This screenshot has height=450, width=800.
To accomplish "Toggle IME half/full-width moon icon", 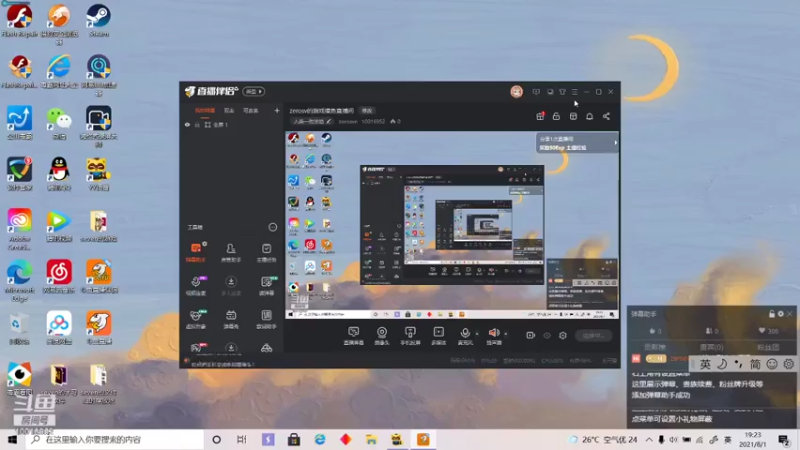I will pyautogui.click(x=722, y=364).
